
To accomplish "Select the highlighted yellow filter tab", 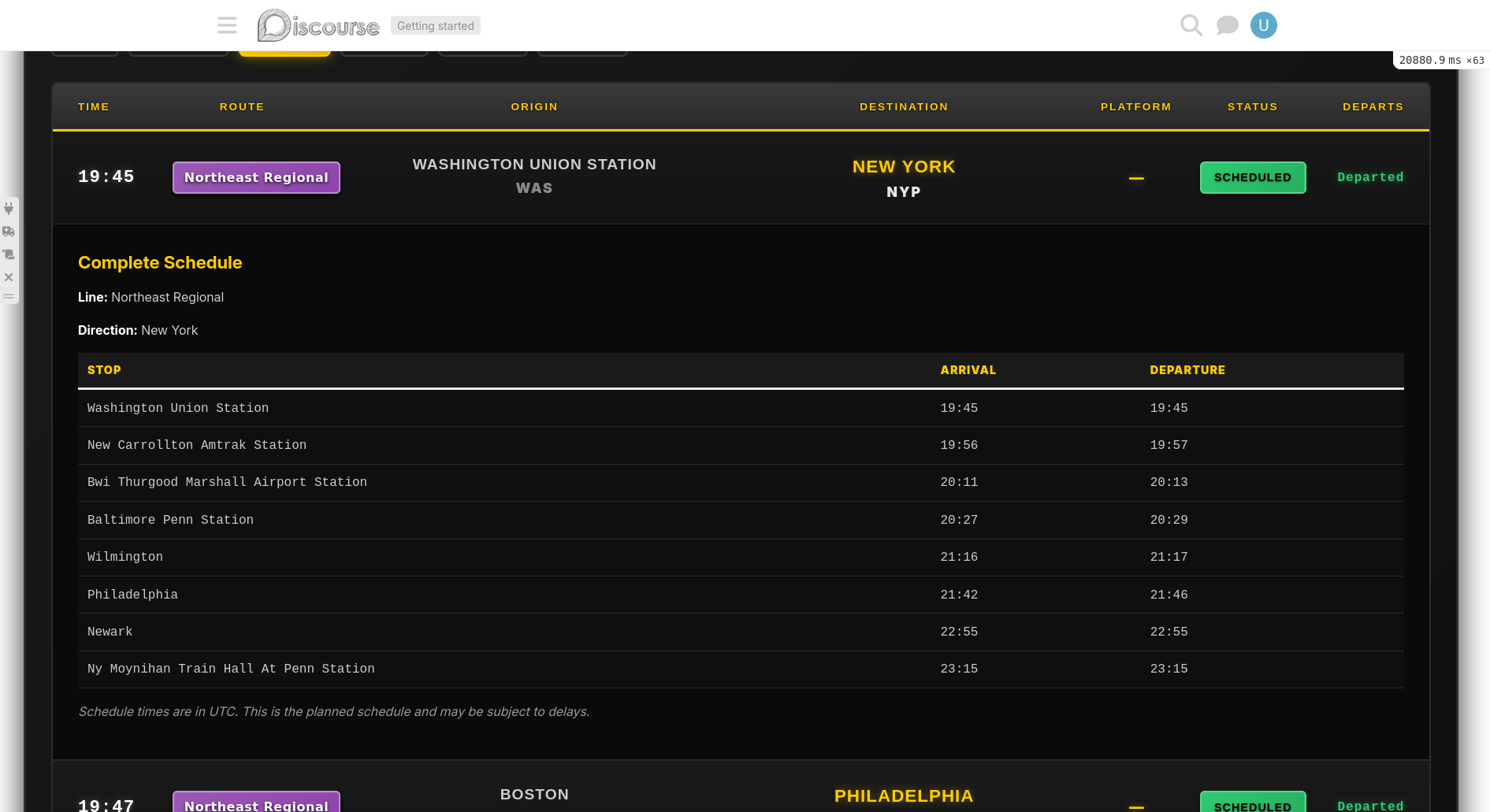I will tap(284, 53).
